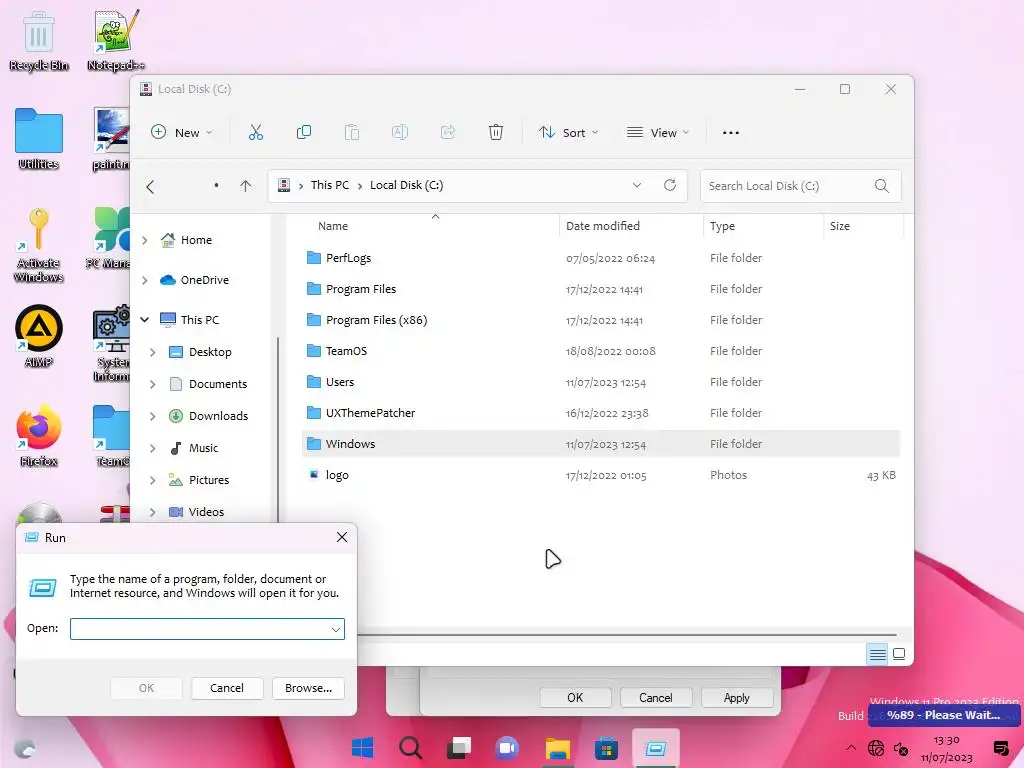Open taskbar Search magnifier
1024x768 pixels.
(411, 748)
